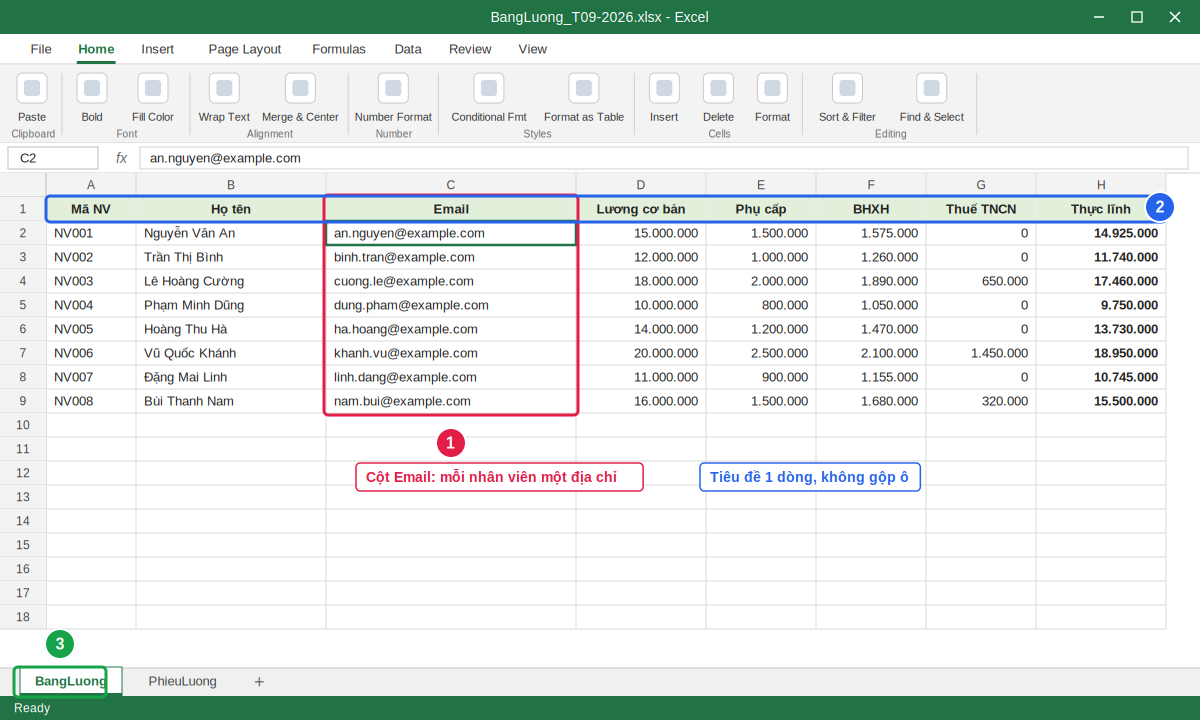Select column D header
This screenshot has height=720, width=1200.
(x=641, y=185)
